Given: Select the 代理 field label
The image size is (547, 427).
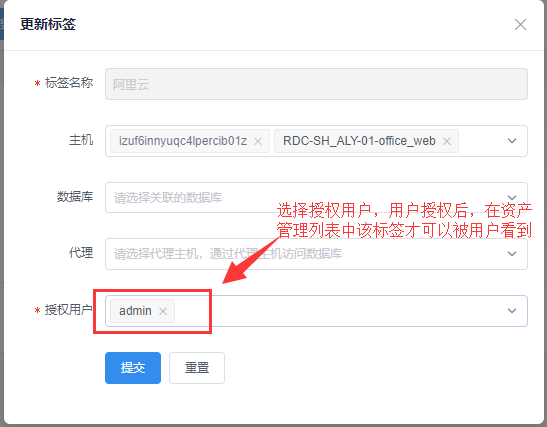Looking at the screenshot, I should [81, 253].
